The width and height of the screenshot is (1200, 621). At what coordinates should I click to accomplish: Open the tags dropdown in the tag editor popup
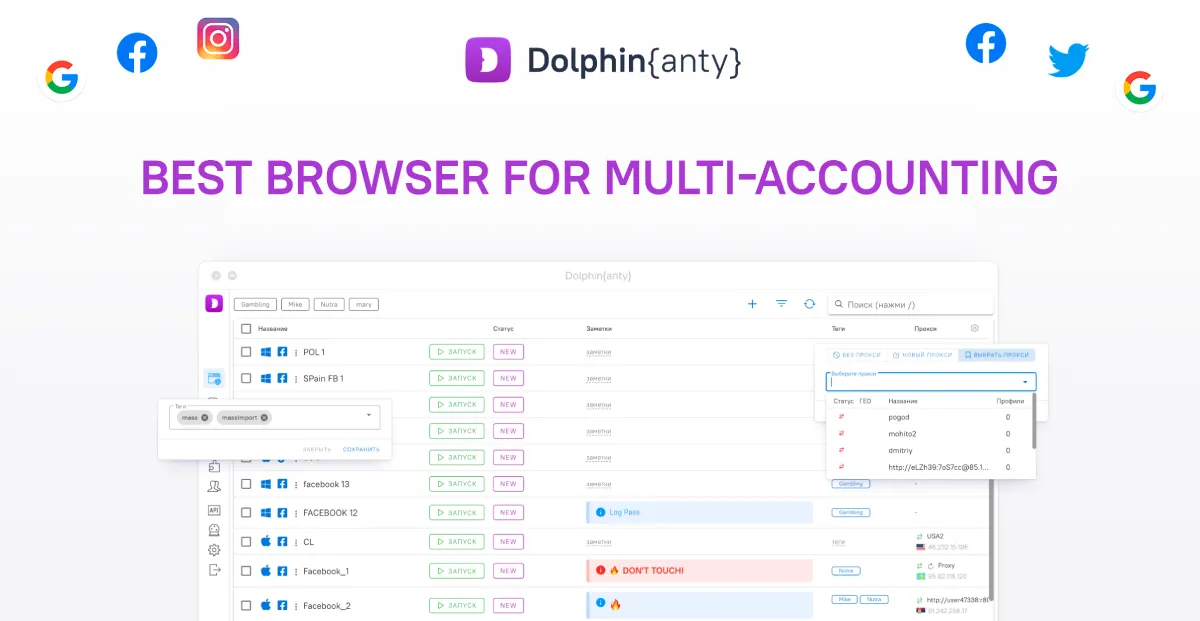pos(369,415)
